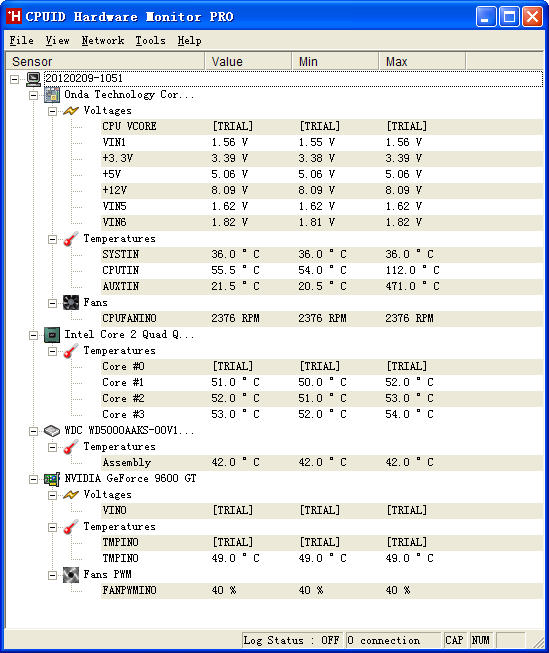Click the window resize grip corner

(x=538, y=642)
